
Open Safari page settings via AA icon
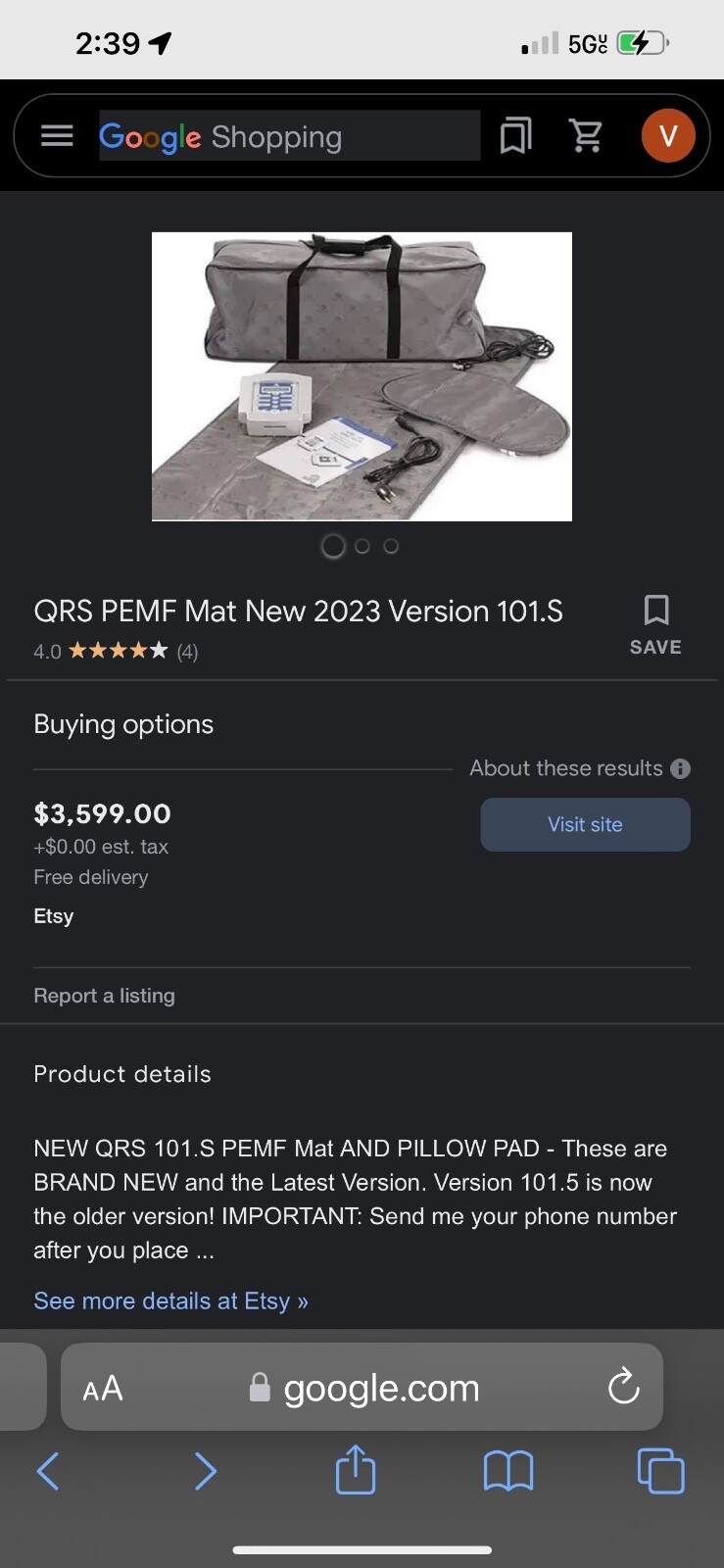[102, 1387]
